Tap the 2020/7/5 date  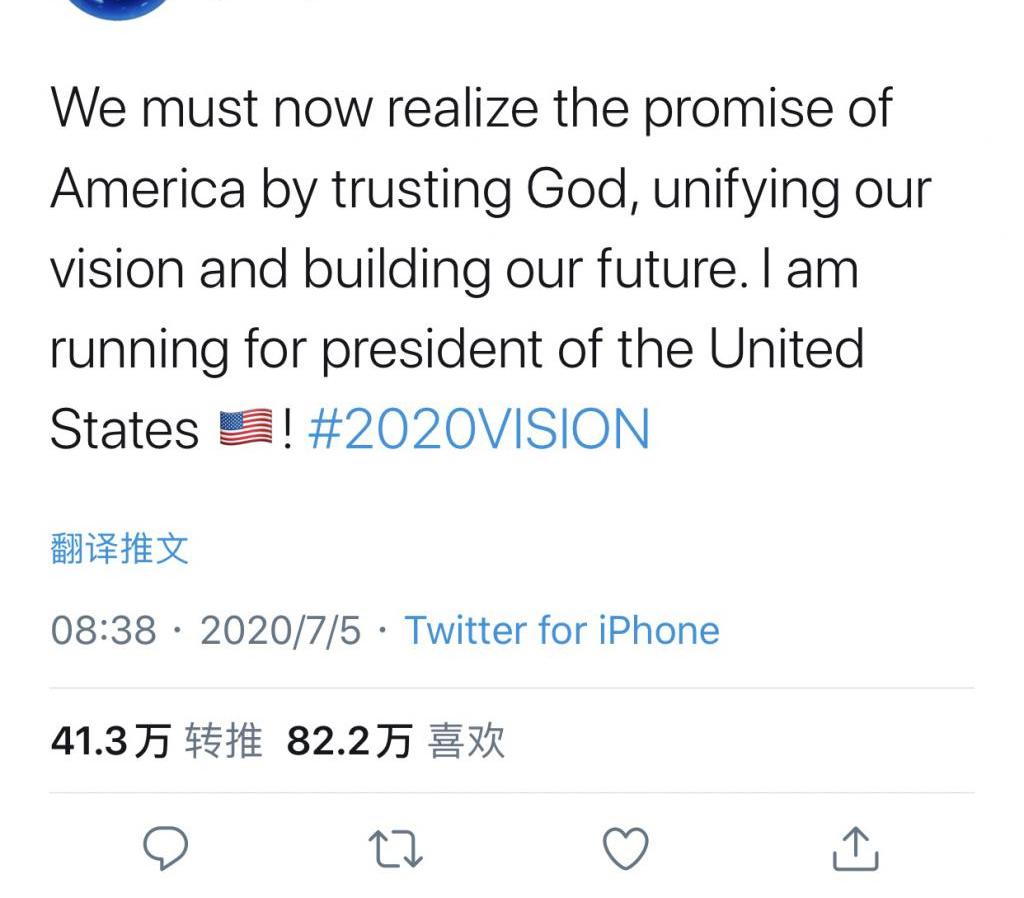280,631
